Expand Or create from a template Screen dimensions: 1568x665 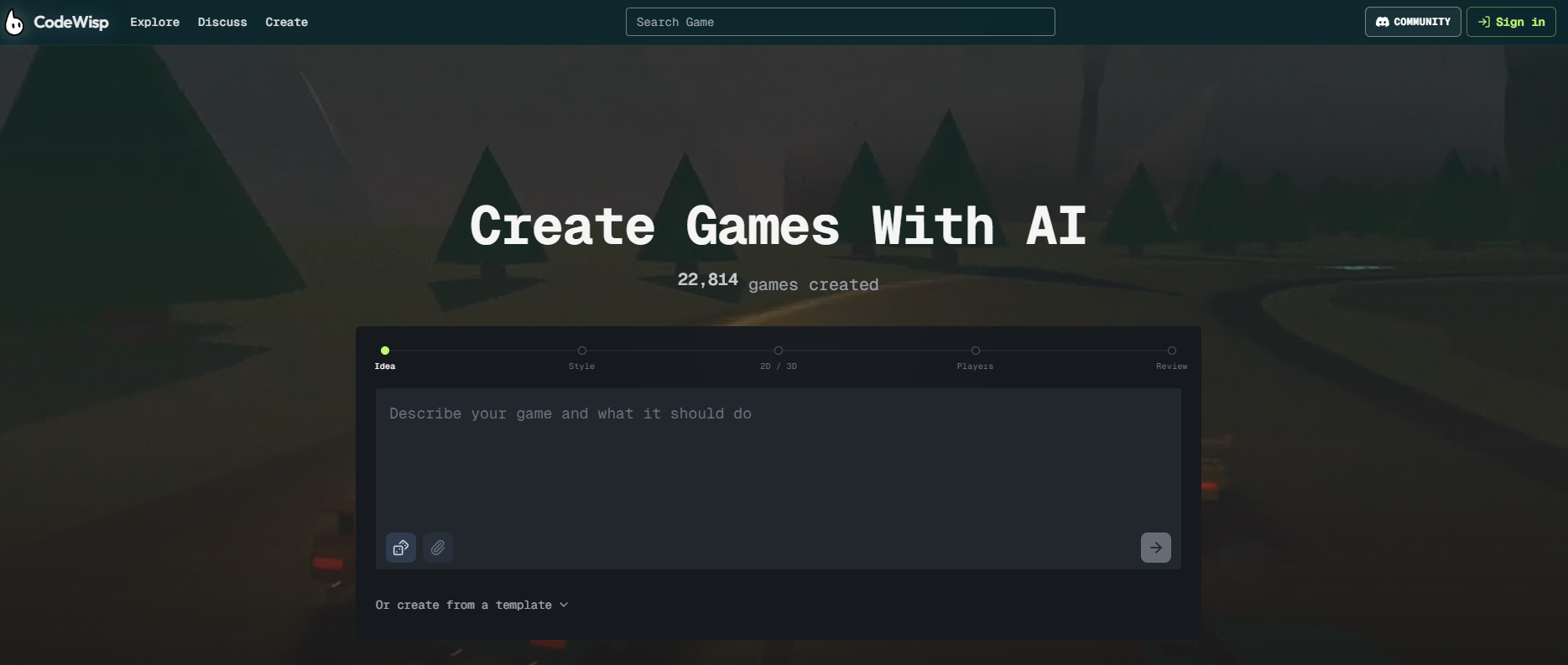pyautogui.click(x=471, y=605)
